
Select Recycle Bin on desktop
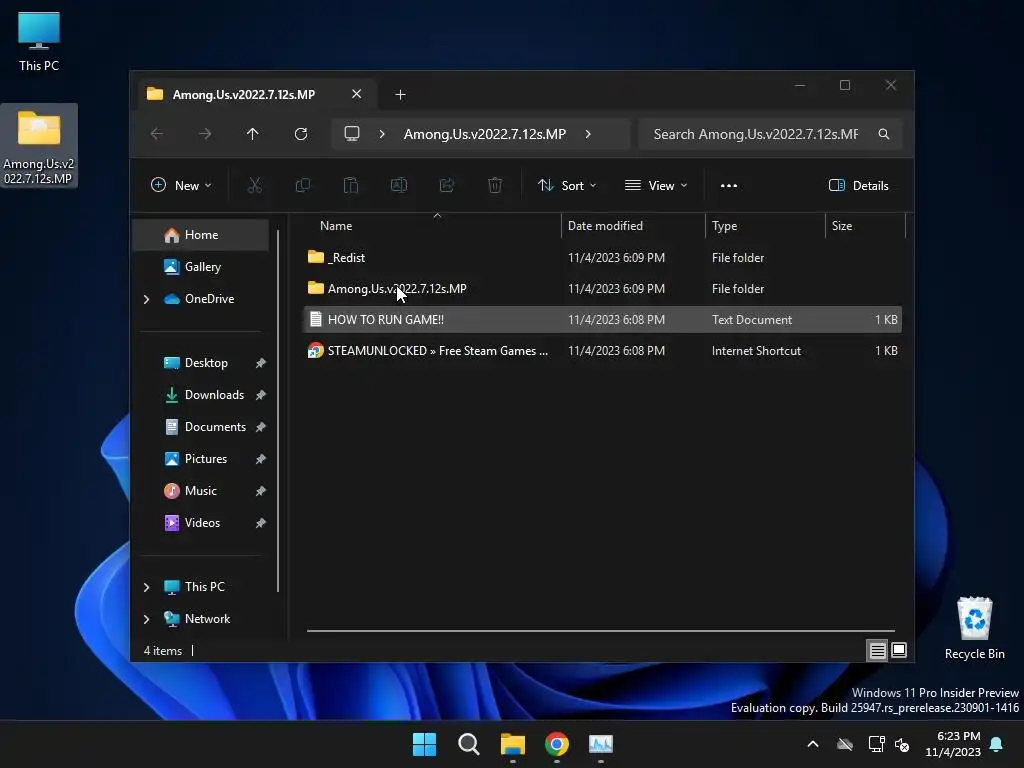pos(974,629)
